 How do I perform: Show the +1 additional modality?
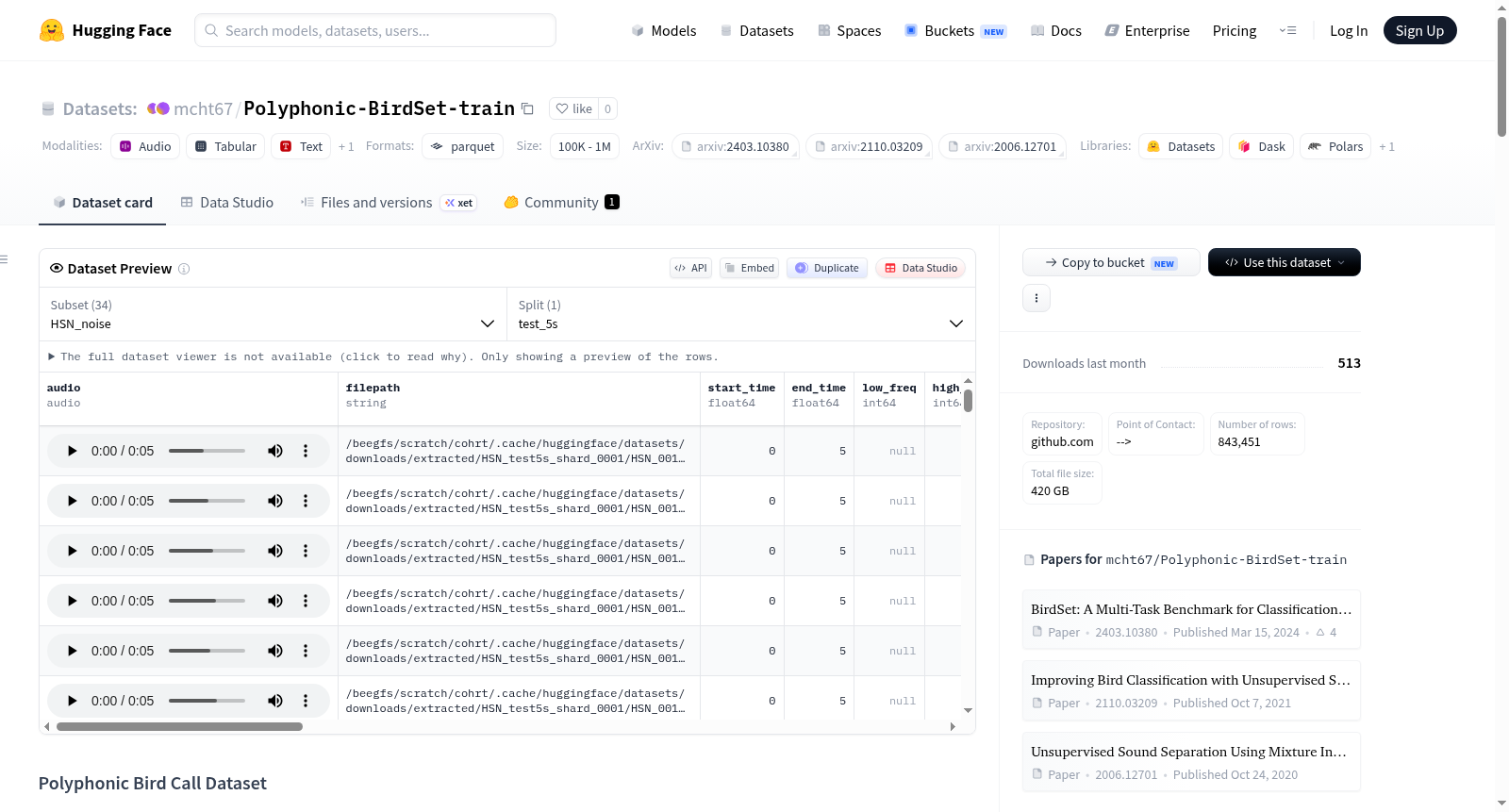346,146
